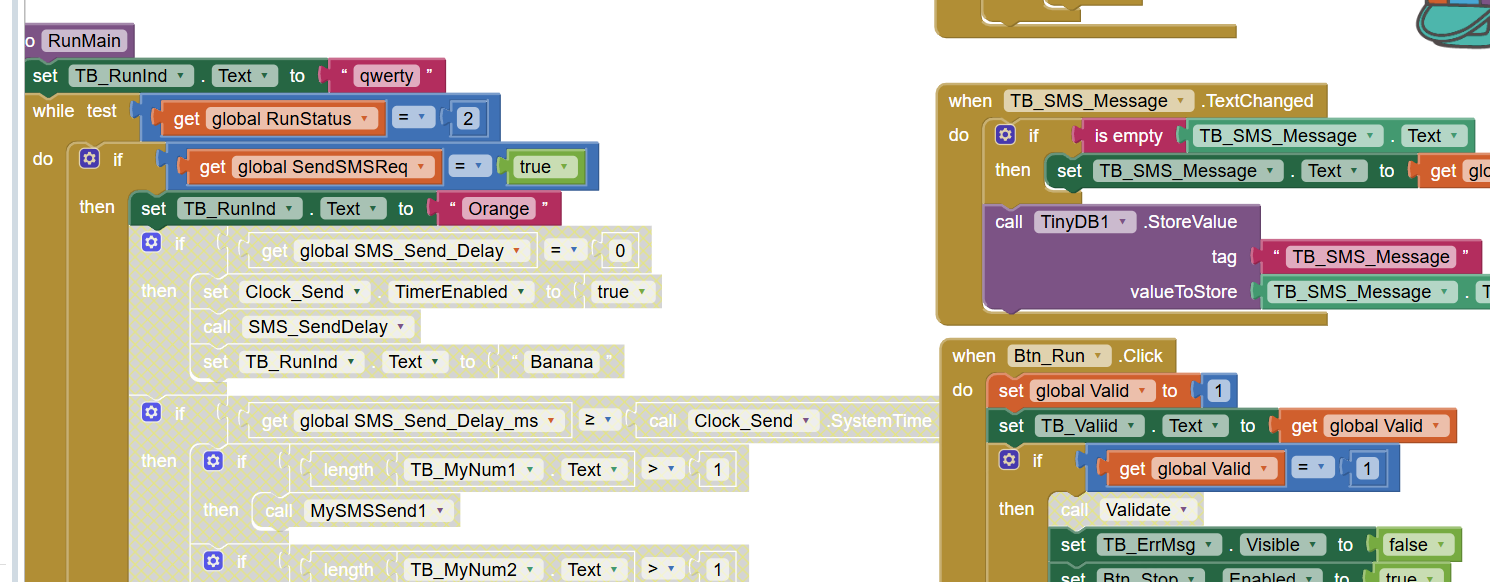Image resolution: width=1490 pixels, height=582 pixels.
Task: Open the gear icon on the 'is empty' if block
Action: pyautogui.click(x=1006, y=135)
